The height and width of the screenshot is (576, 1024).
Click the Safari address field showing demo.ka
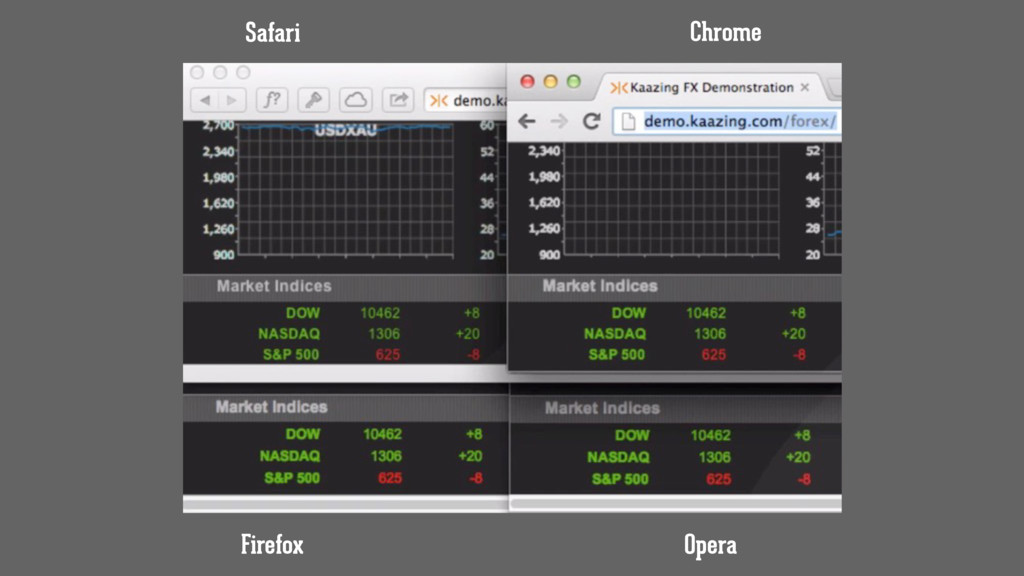tap(465, 101)
